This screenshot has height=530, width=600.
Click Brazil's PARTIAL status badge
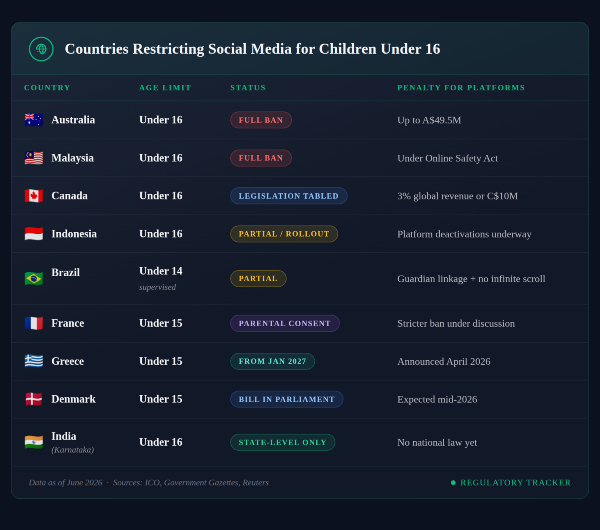(258, 278)
